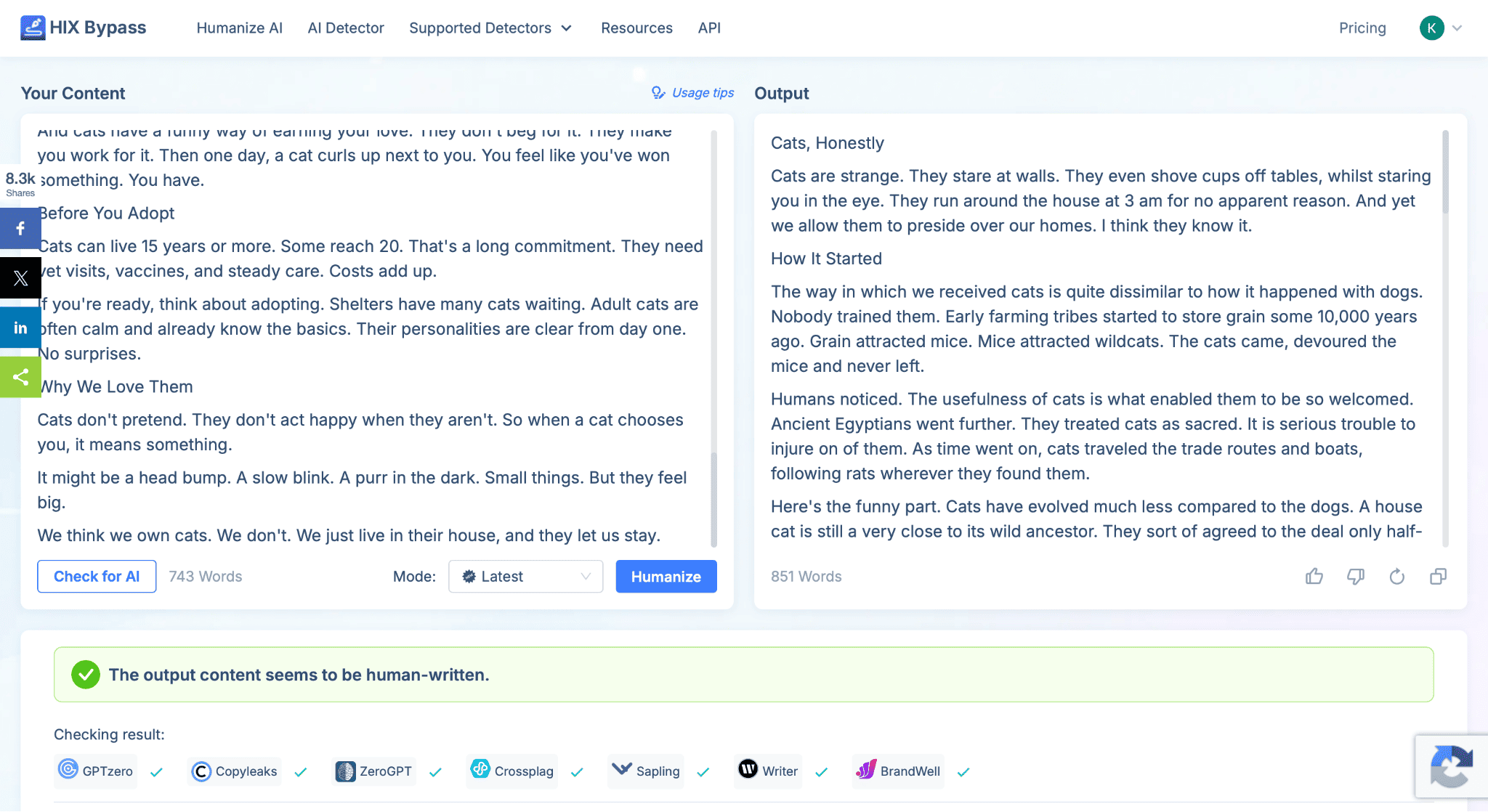Screen dimensions: 1488x812
Task: Click the Writer detector badge
Action: [x=769, y=771]
